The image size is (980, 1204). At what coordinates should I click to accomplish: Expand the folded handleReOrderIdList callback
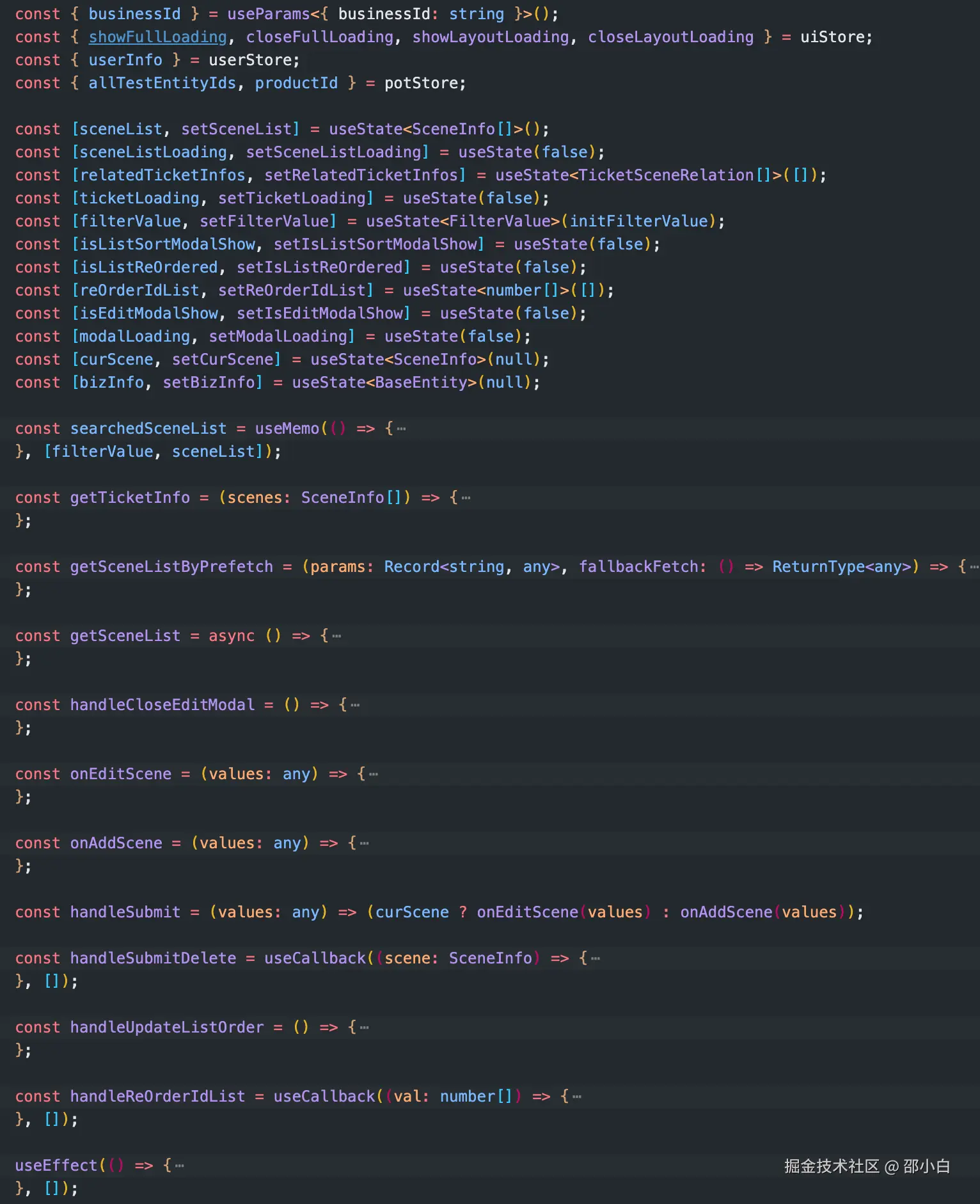[x=576, y=1097]
